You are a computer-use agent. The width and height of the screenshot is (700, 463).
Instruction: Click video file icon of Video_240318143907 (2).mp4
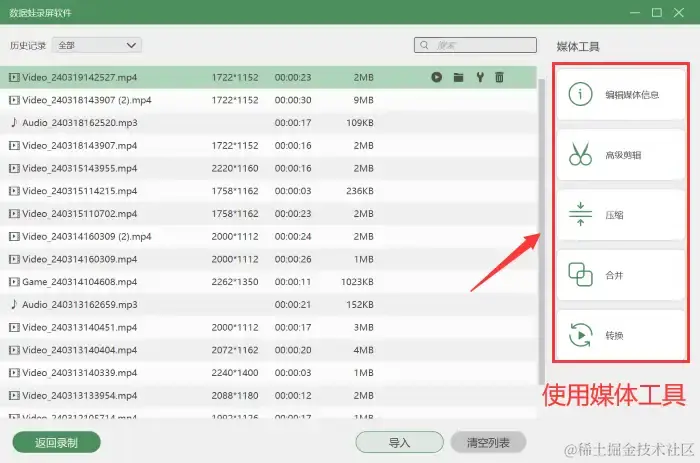coord(14,100)
